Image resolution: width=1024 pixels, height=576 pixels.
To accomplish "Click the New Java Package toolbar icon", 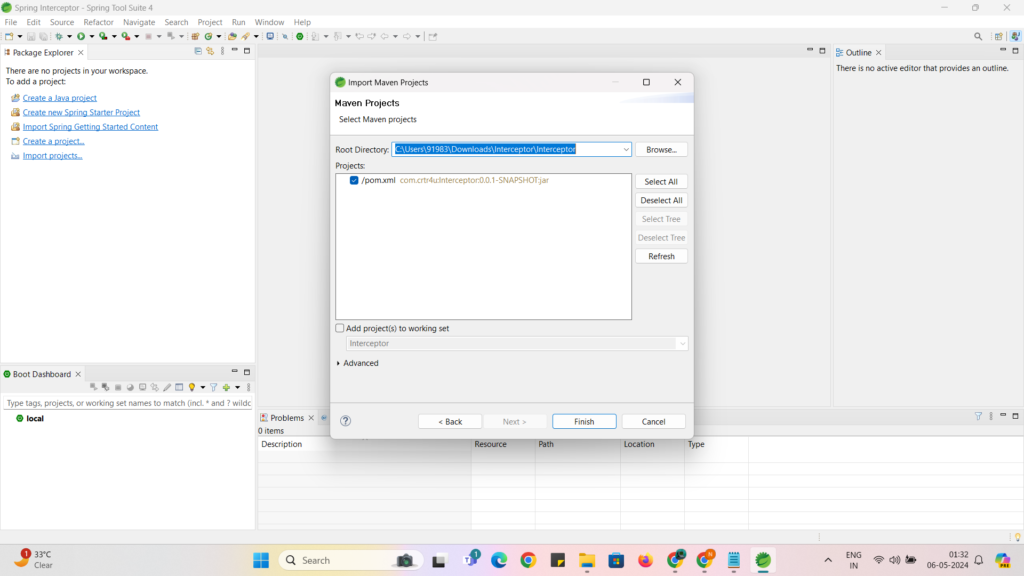I will (x=195, y=37).
